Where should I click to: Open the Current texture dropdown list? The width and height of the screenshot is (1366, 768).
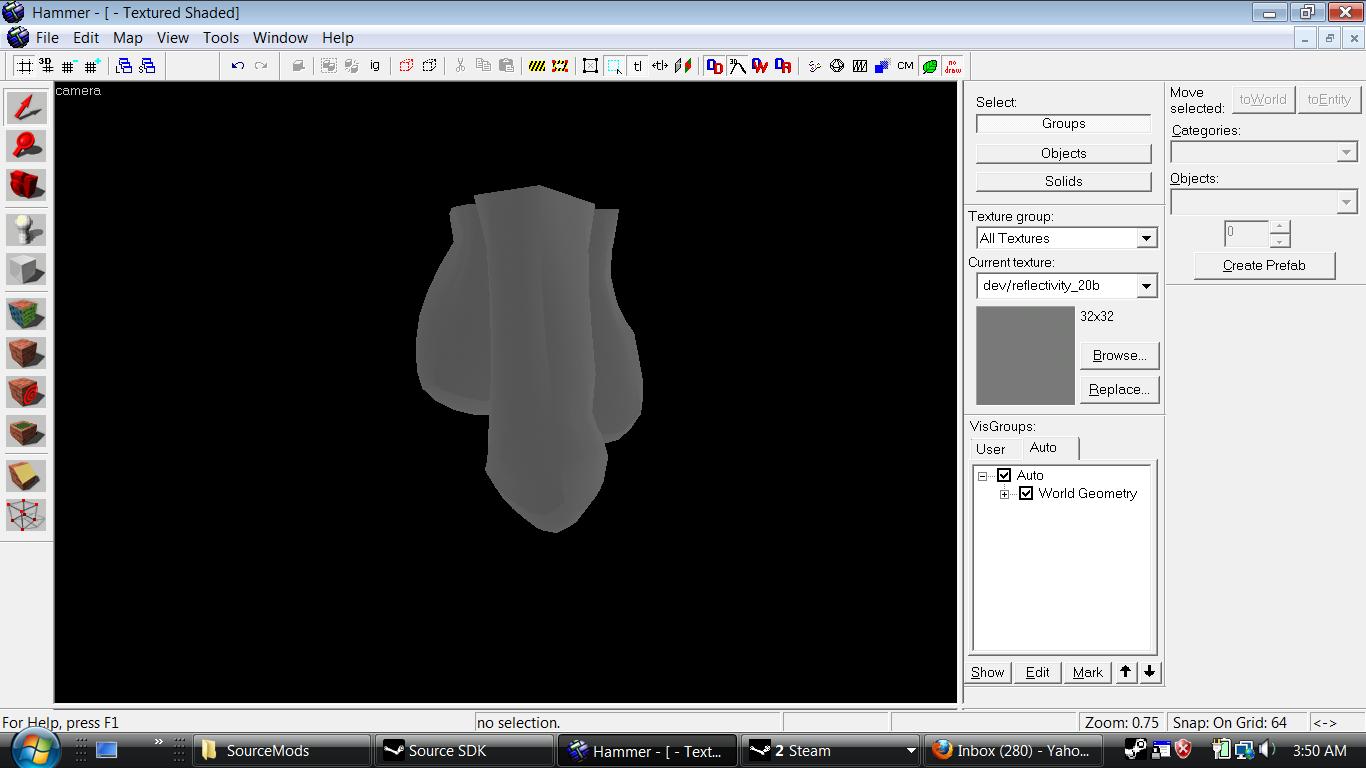[1146, 286]
